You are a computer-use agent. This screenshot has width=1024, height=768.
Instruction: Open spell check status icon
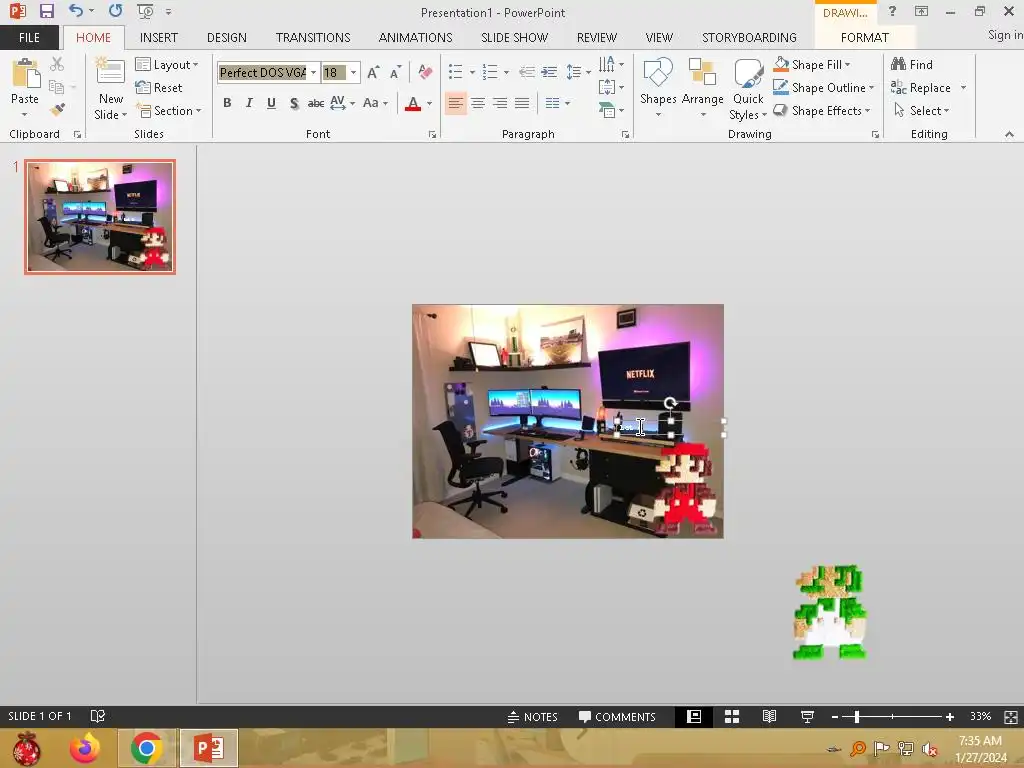(97, 716)
